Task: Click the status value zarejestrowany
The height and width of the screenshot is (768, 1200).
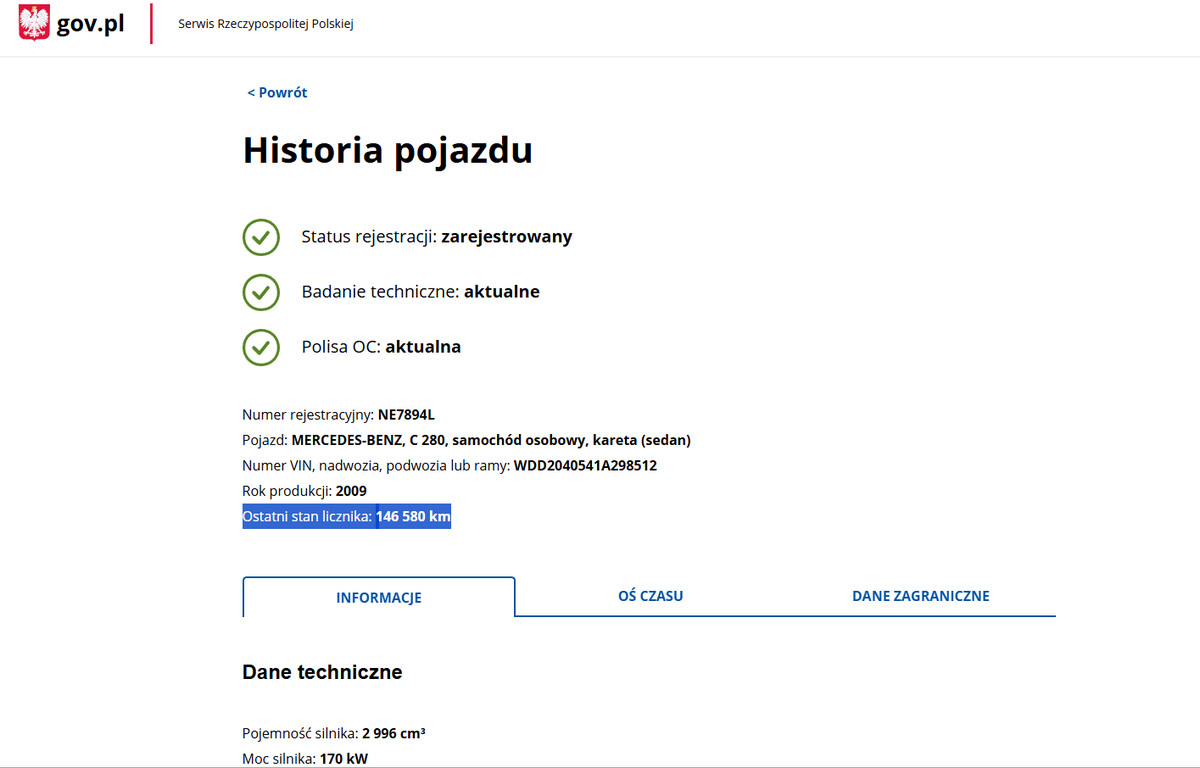Action: coord(507,237)
